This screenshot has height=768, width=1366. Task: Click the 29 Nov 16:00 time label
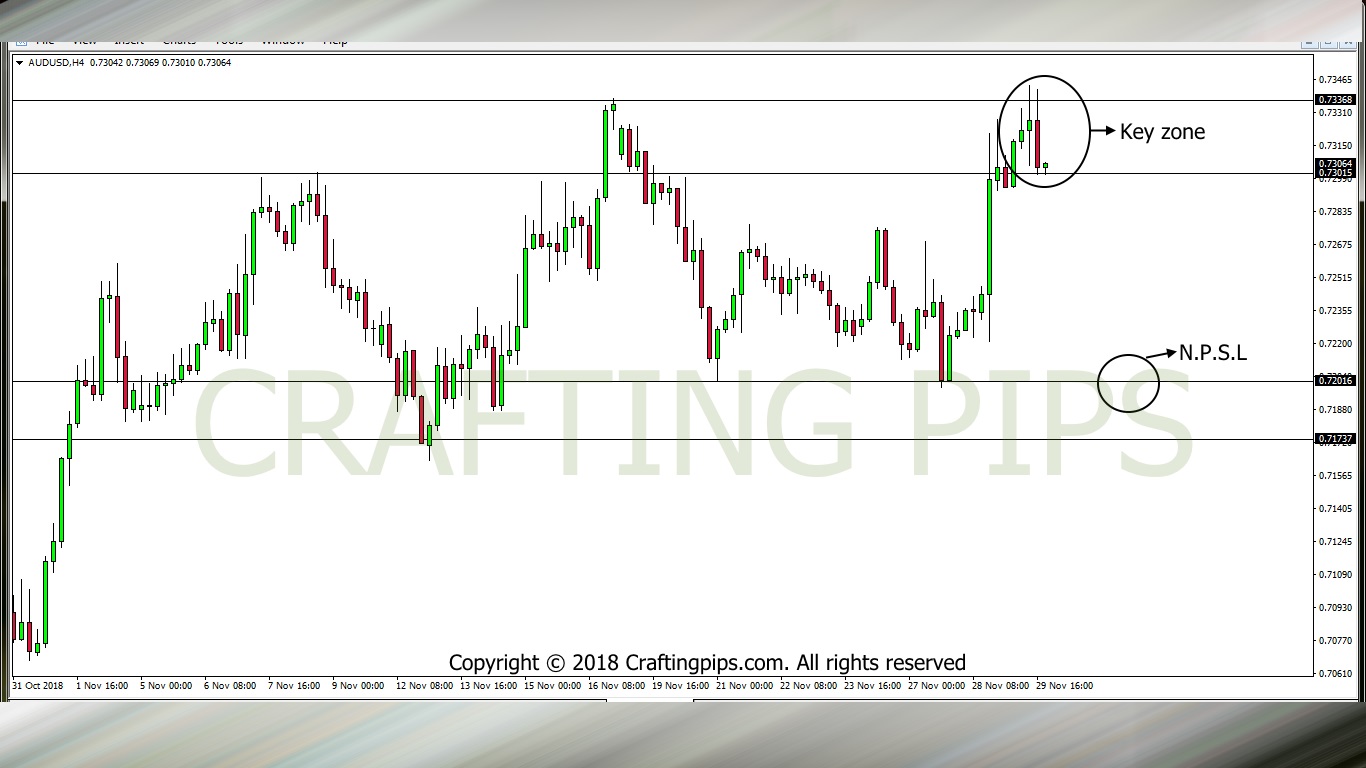coord(1065,686)
